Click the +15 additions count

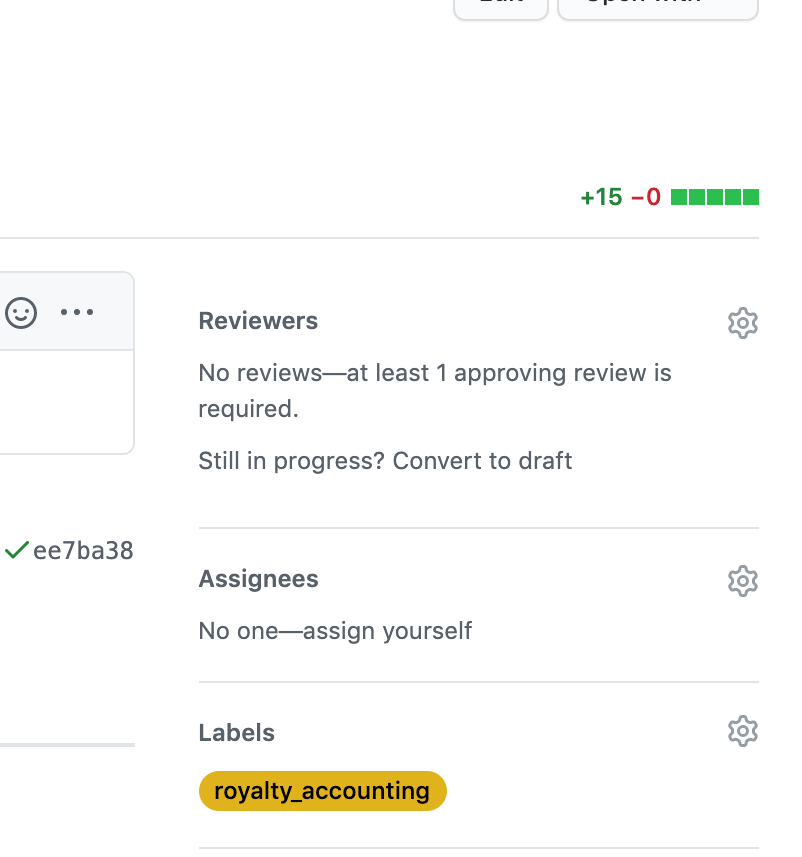tap(601, 197)
